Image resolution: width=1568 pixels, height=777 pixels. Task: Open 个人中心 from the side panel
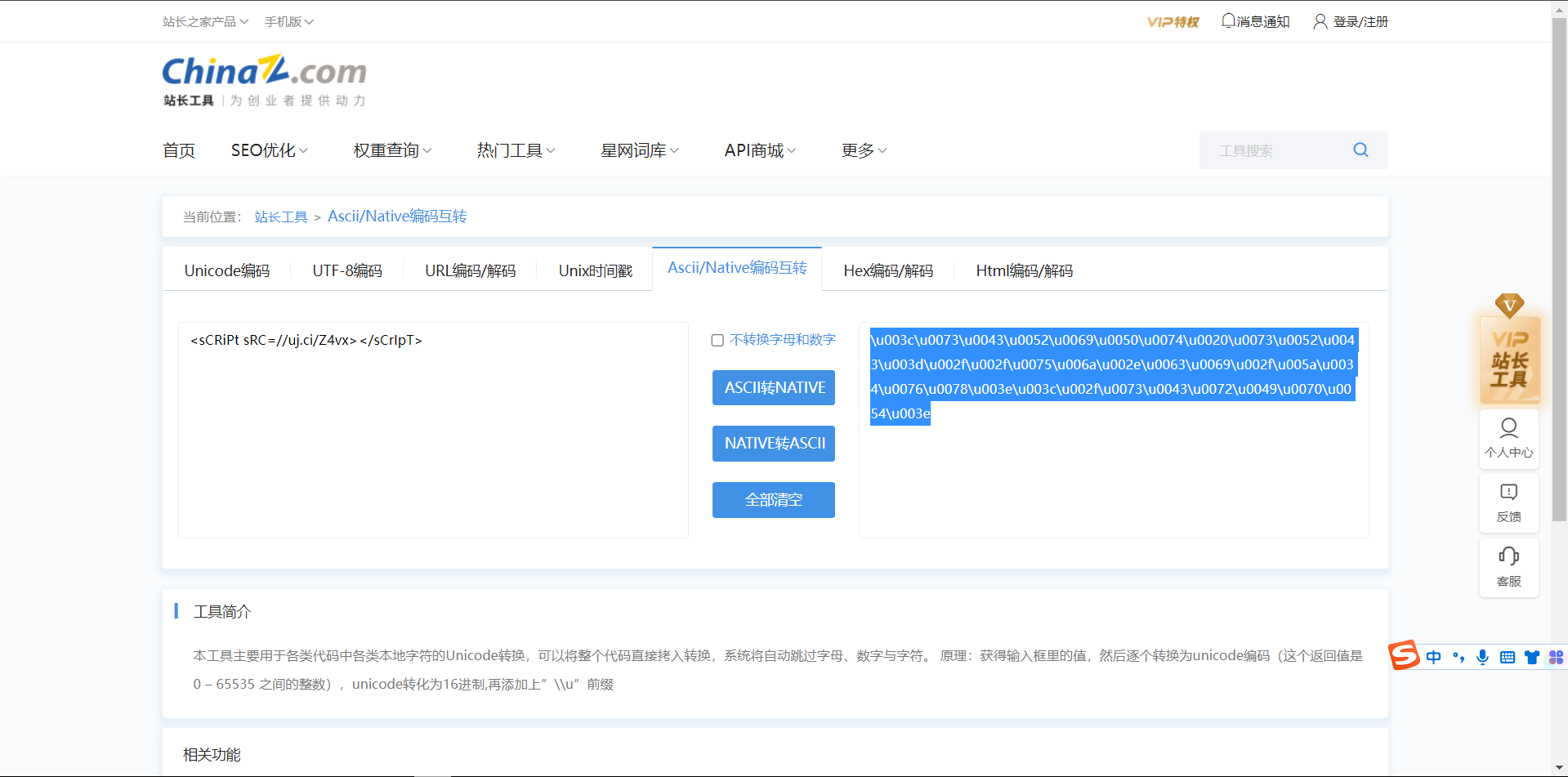[x=1509, y=439]
